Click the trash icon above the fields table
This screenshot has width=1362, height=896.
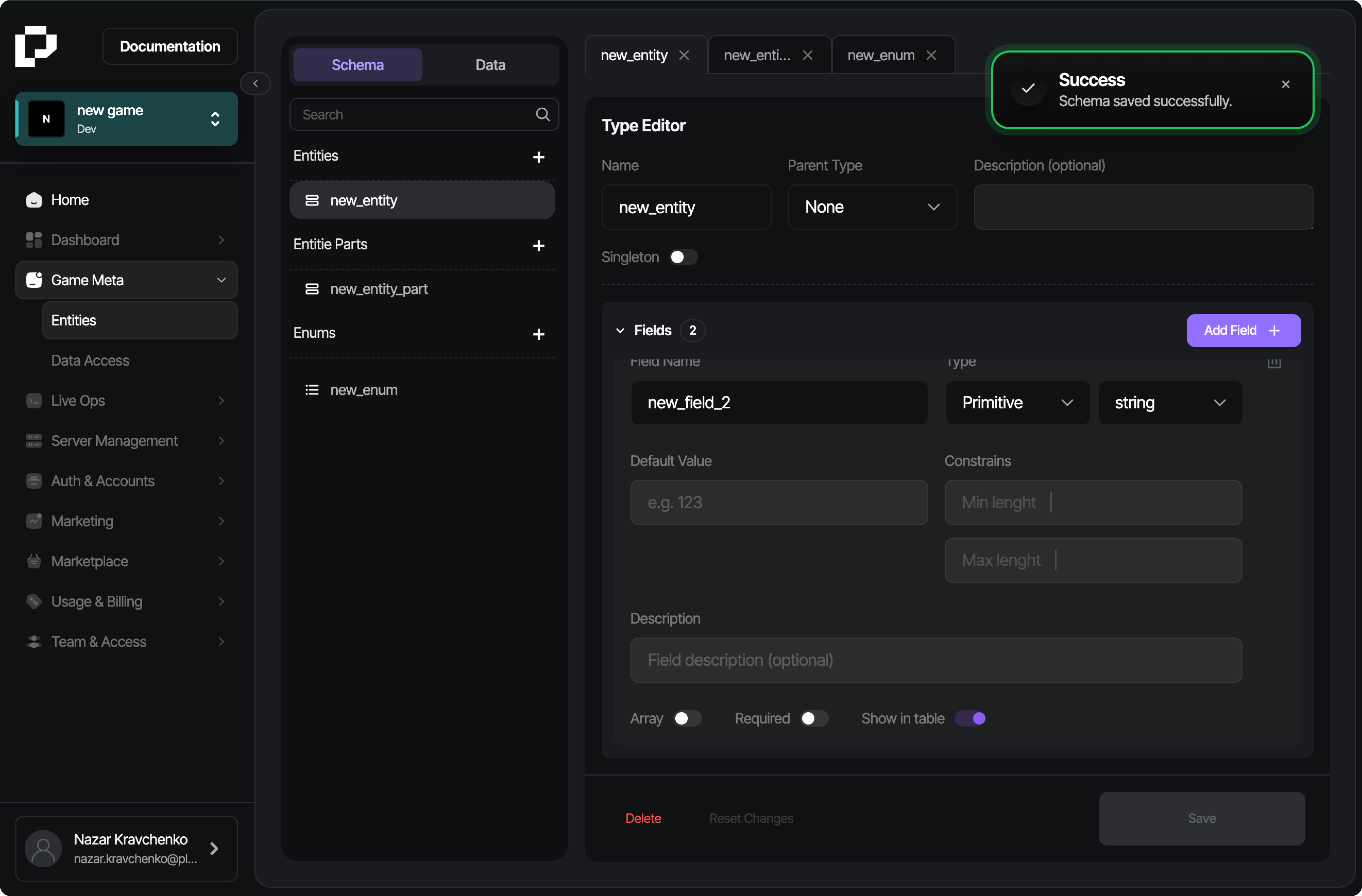click(1274, 363)
